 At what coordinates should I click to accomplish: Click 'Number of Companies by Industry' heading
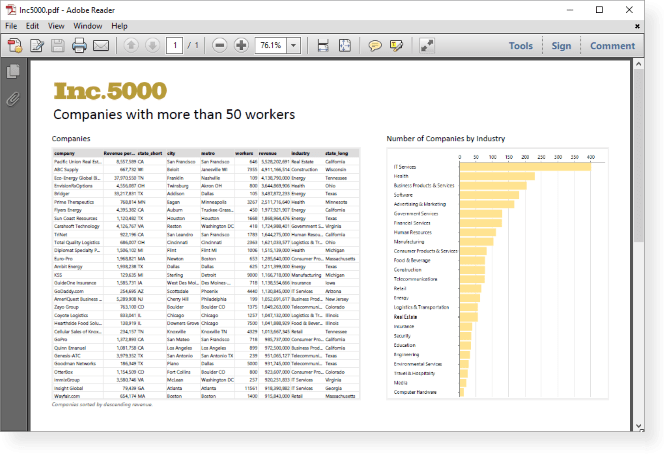tap(445, 139)
